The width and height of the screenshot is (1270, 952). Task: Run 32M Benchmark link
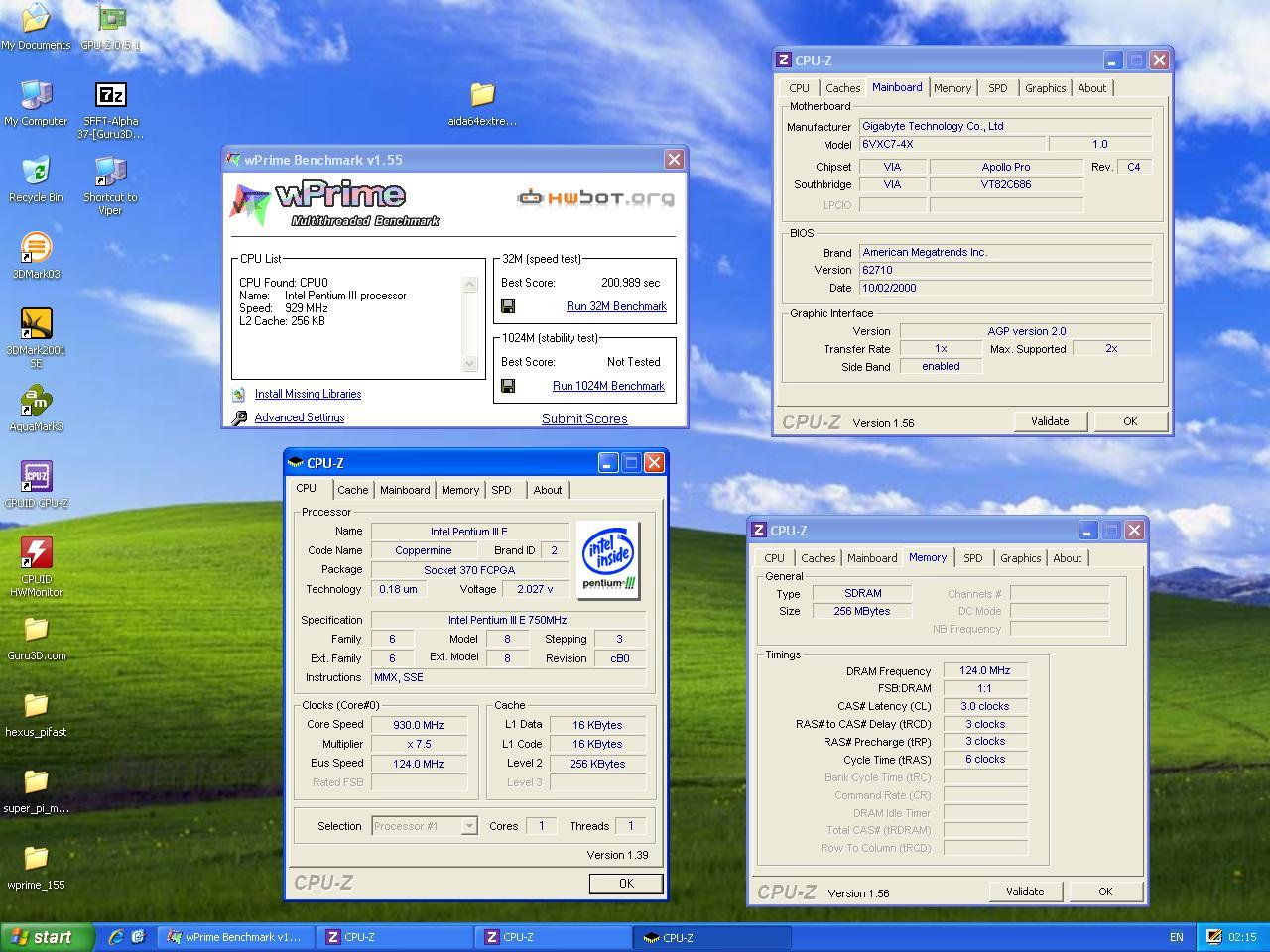tap(616, 306)
